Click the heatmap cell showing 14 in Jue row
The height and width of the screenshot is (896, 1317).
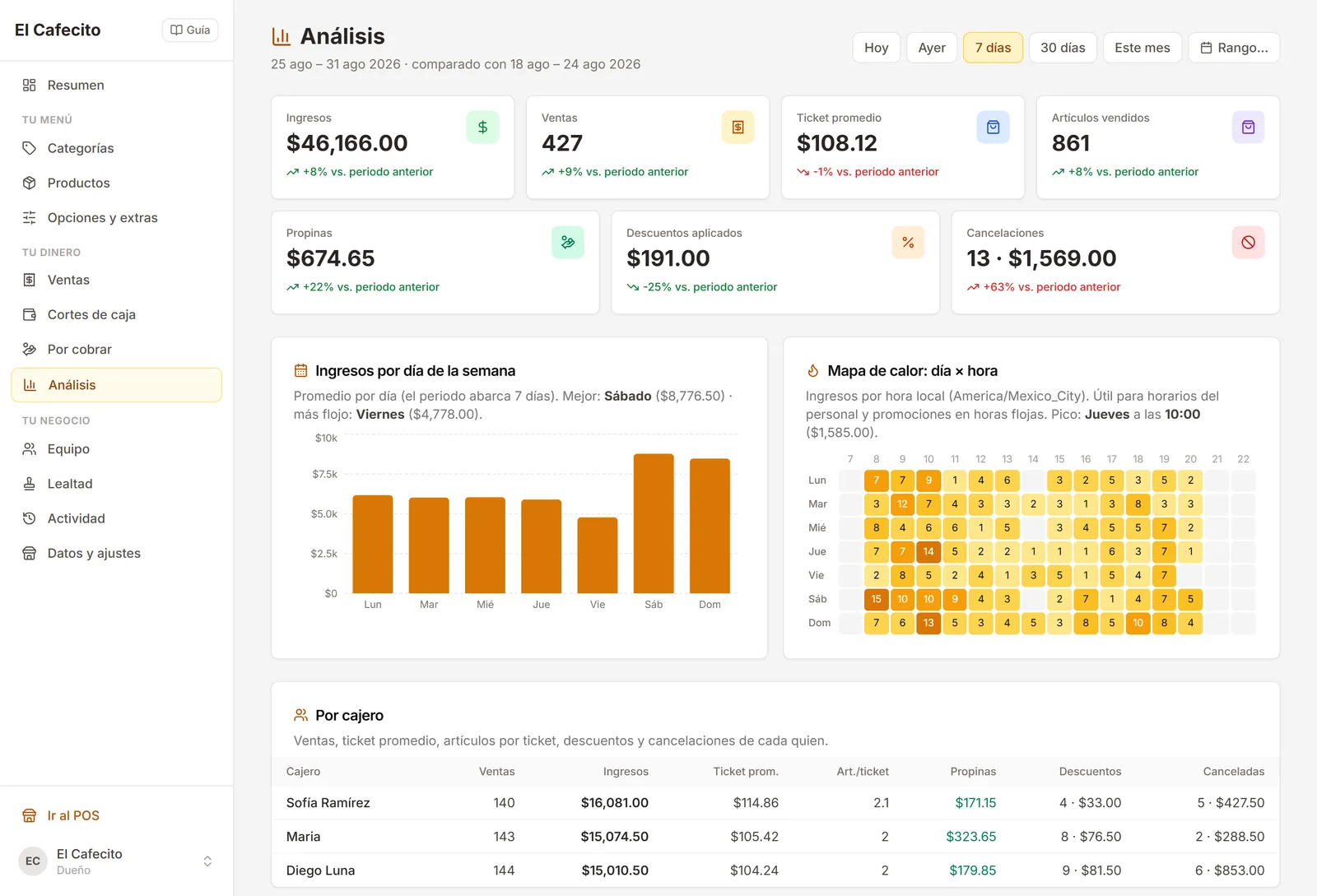(928, 551)
